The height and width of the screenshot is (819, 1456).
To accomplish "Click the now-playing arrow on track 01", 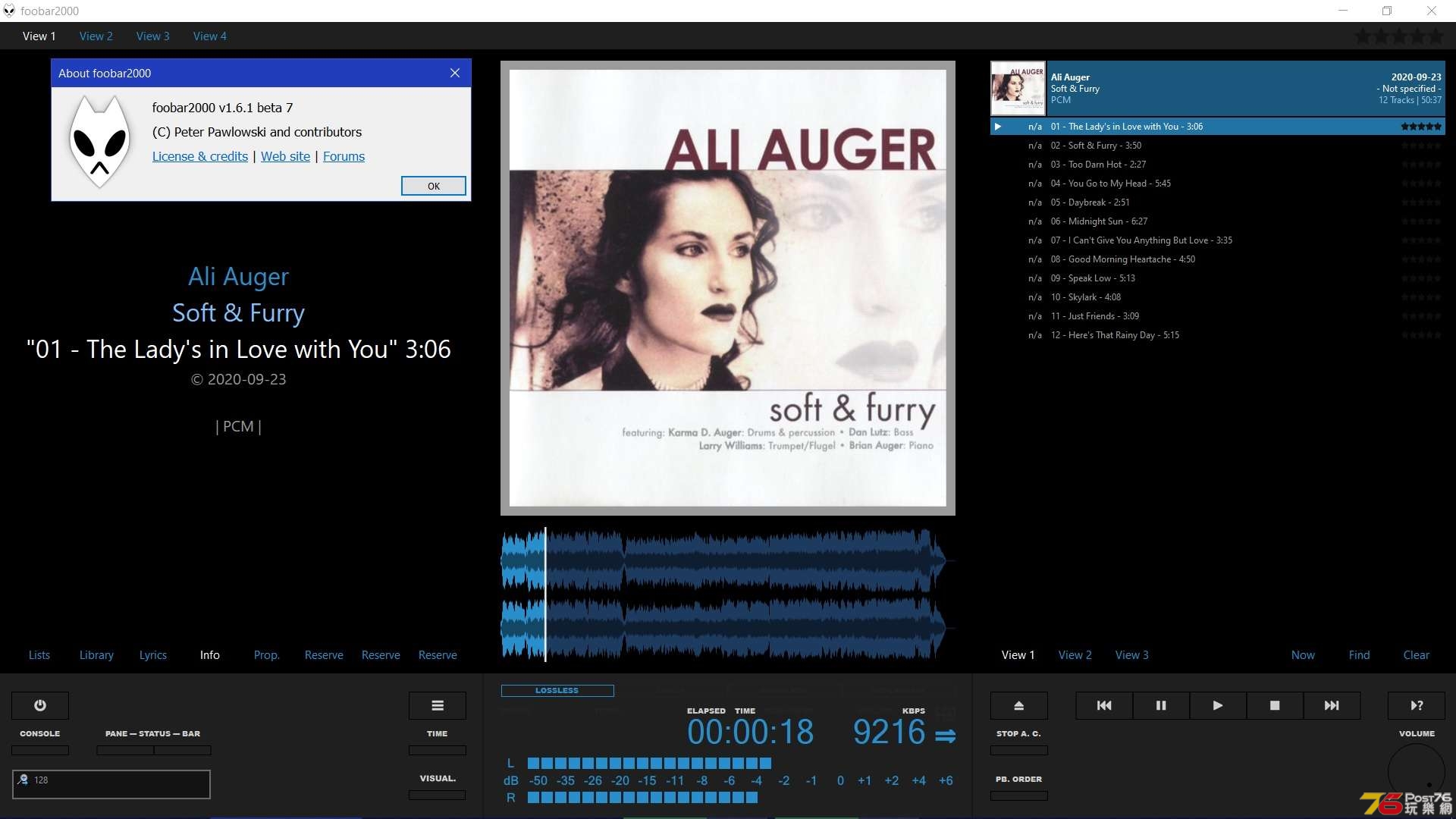I will pyautogui.click(x=998, y=127).
